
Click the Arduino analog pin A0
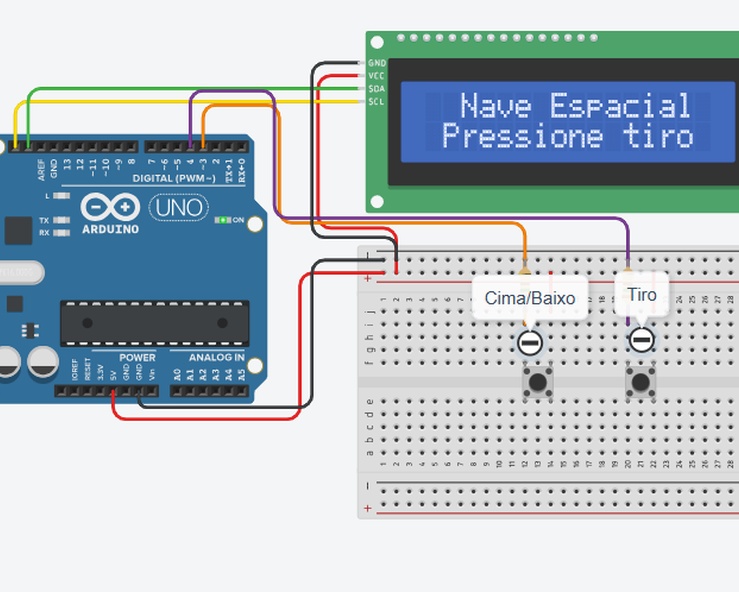[177, 391]
